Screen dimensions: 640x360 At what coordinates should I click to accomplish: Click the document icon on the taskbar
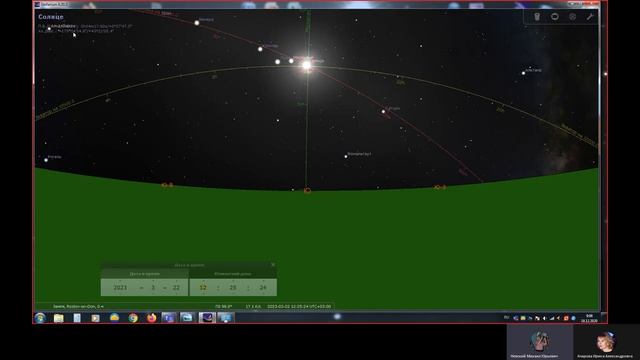pyautogui.click(x=77, y=318)
